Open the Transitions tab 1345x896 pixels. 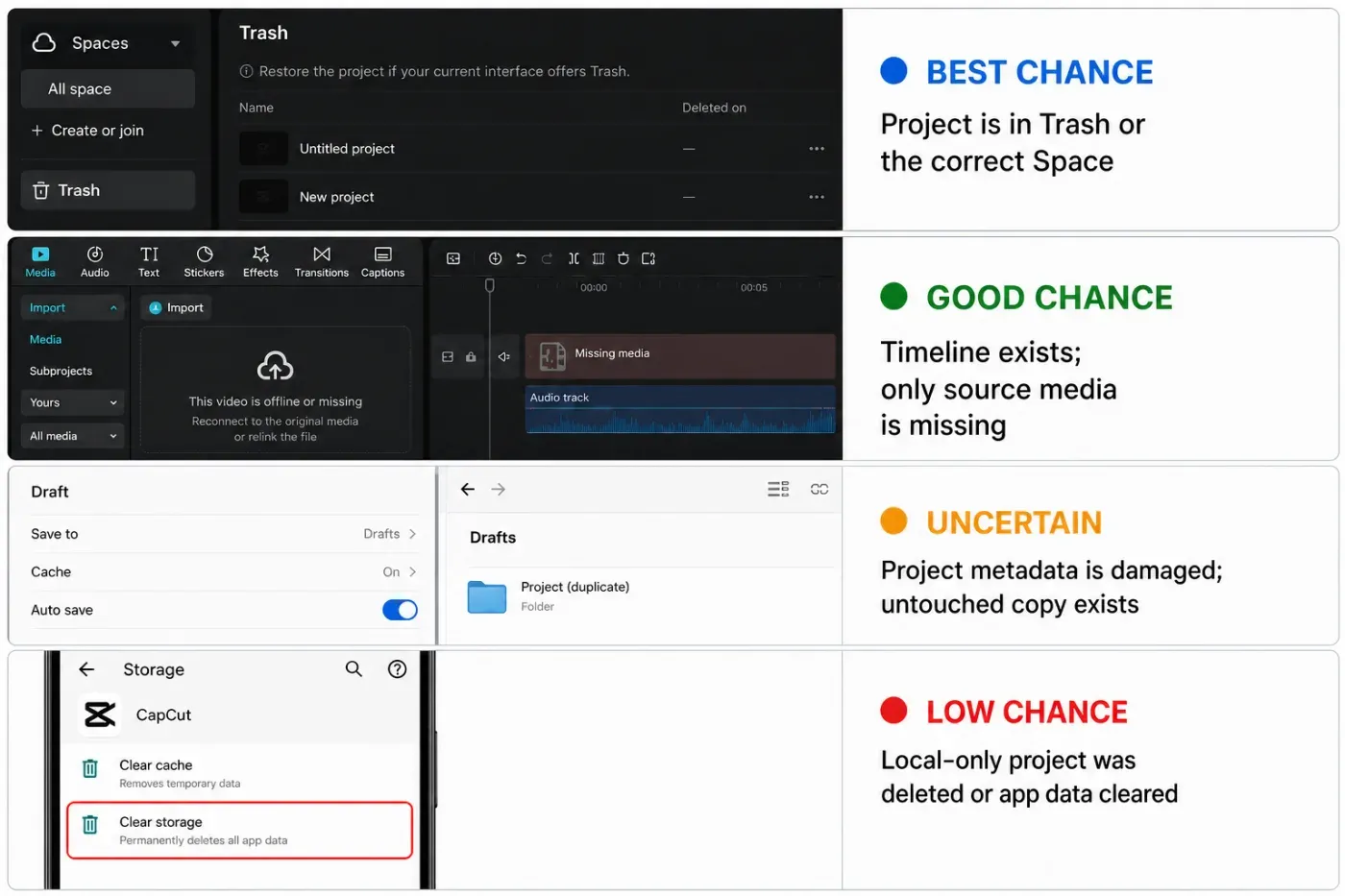point(322,261)
